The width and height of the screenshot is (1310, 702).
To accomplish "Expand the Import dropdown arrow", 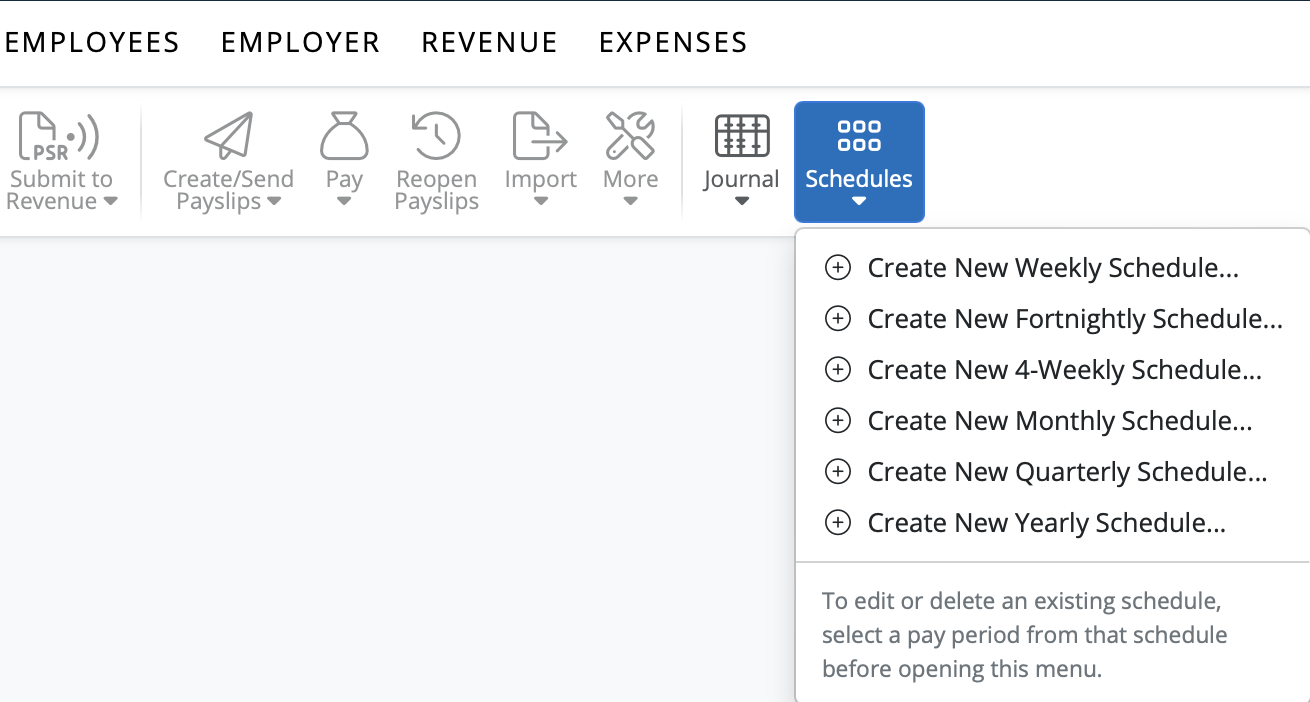I will [x=540, y=201].
